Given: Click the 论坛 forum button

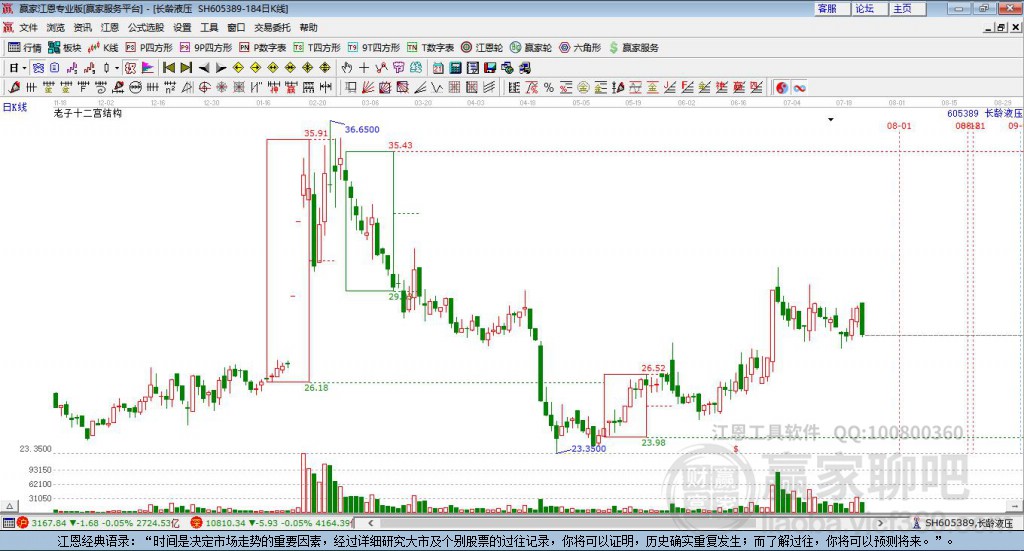Looking at the screenshot, I should 869,8.
